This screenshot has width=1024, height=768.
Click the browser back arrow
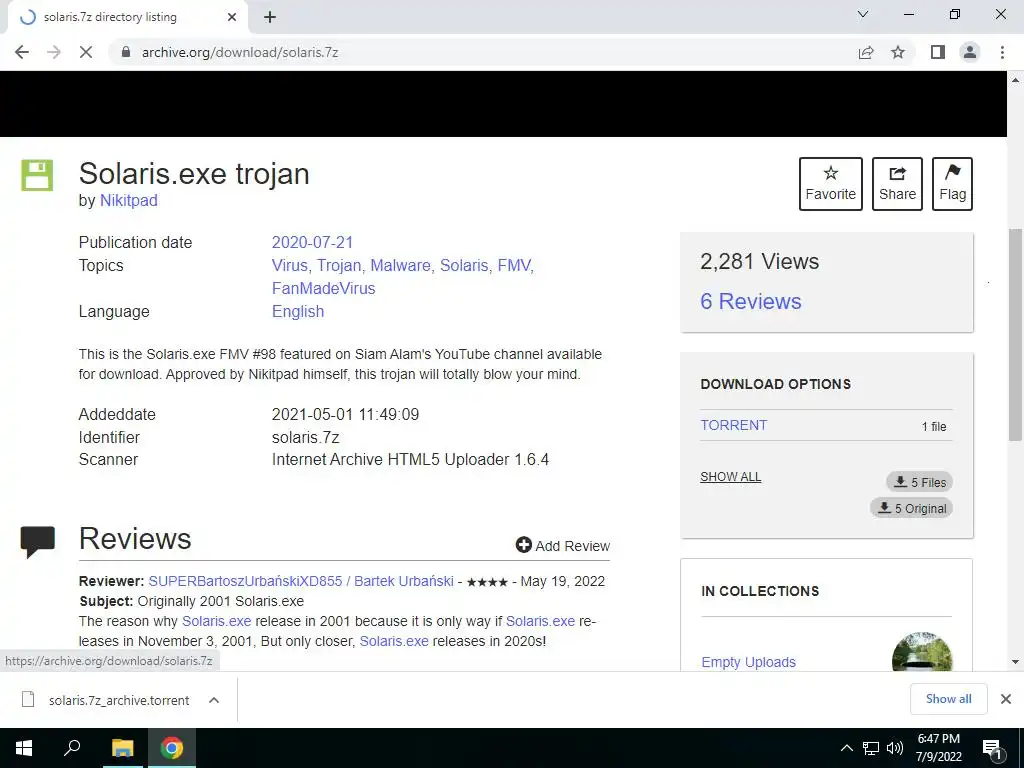coord(22,52)
